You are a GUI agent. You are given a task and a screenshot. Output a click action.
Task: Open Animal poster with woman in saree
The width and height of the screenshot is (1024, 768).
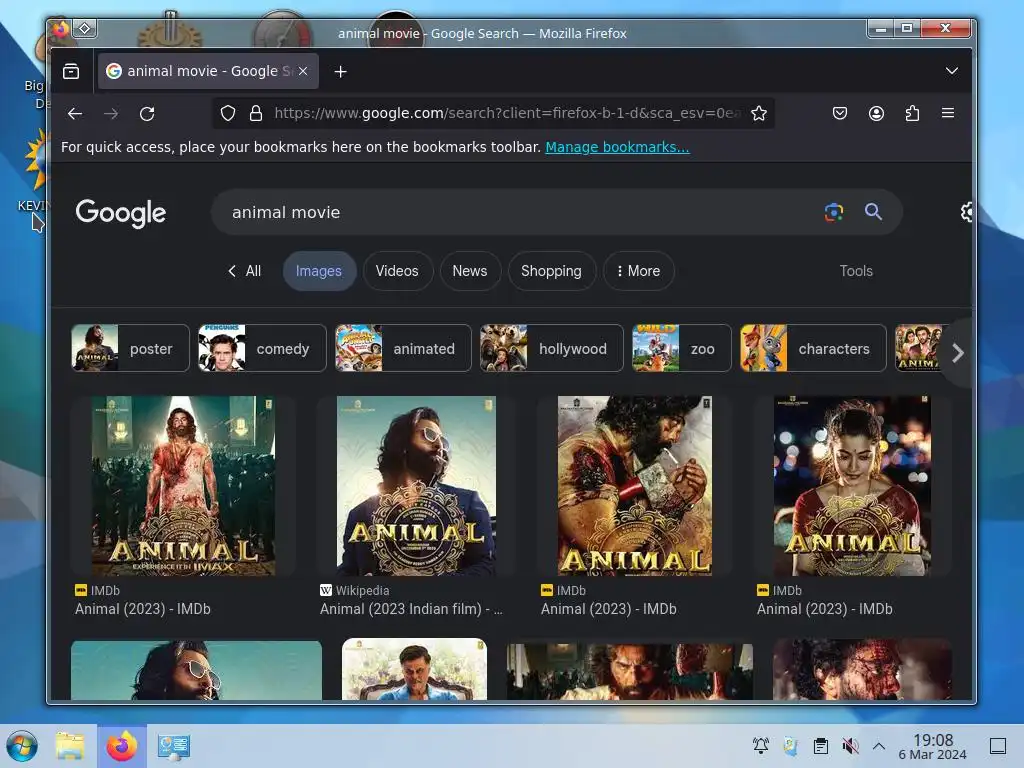[852, 486]
